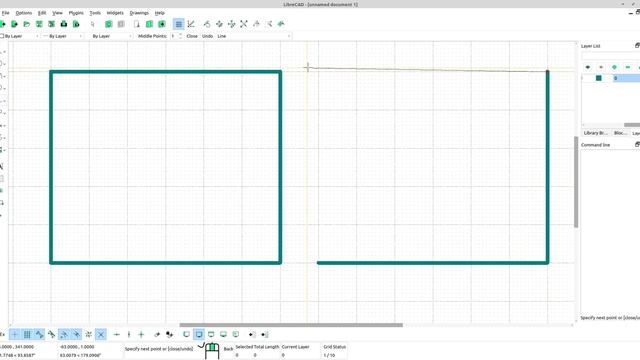Toggle Restrict Vertical

(129, 335)
